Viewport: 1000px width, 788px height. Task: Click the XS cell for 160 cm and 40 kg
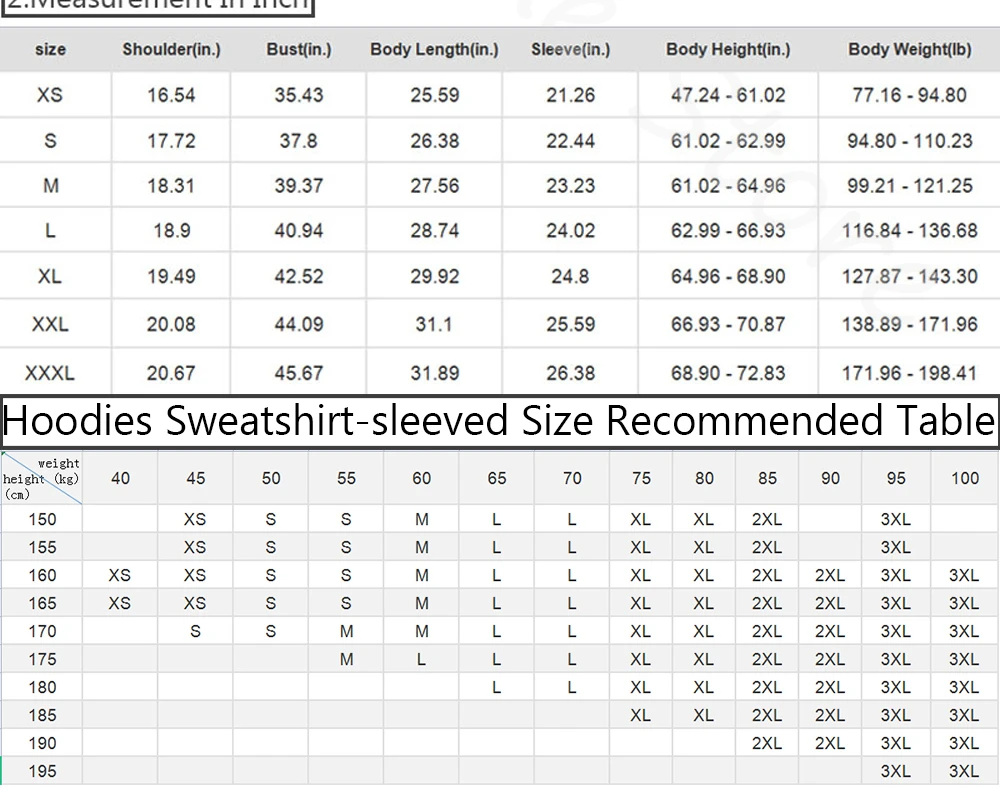click(119, 576)
